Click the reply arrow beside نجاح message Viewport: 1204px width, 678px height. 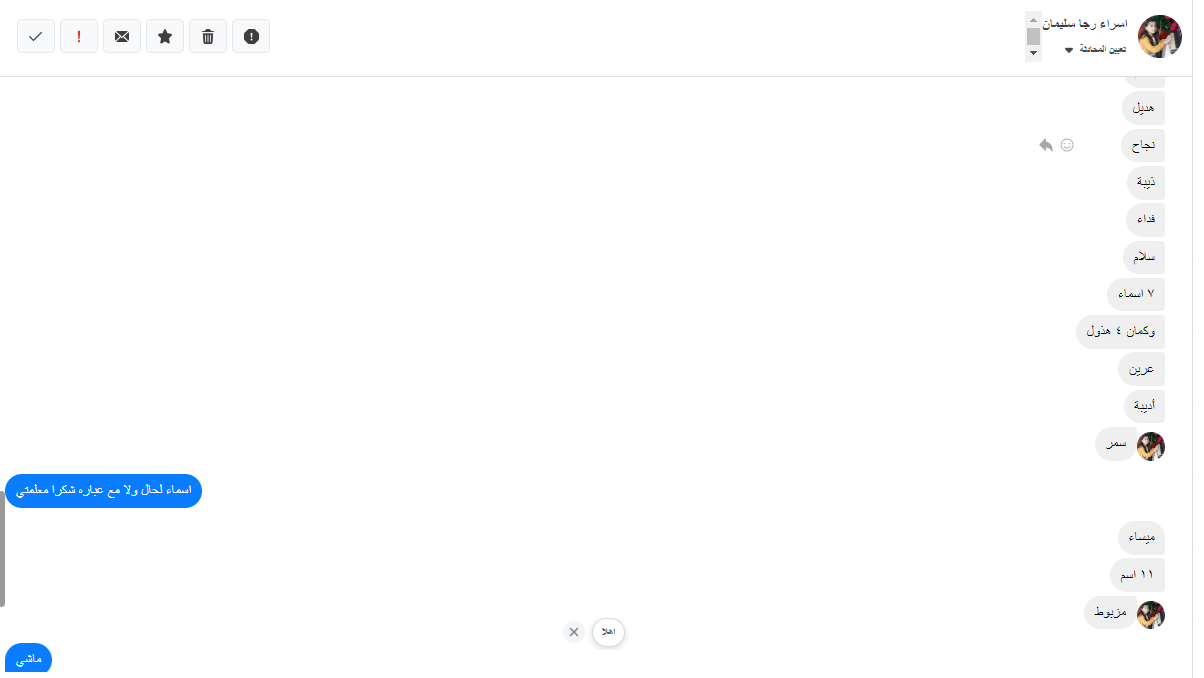point(1046,145)
